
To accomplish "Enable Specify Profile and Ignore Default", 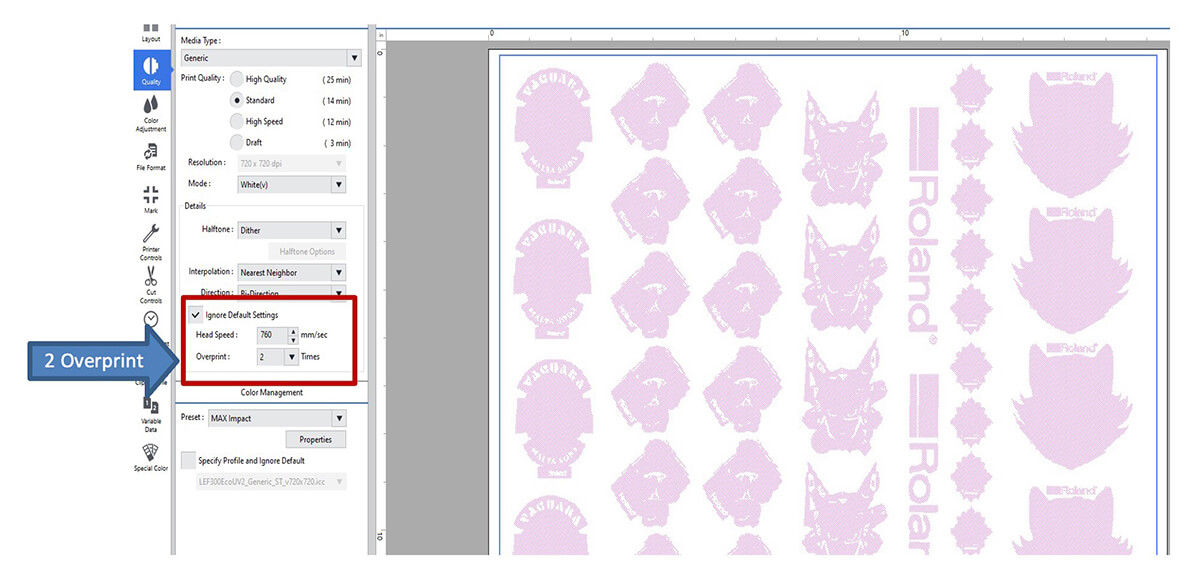I will pyautogui.click(x=188, y=460).
